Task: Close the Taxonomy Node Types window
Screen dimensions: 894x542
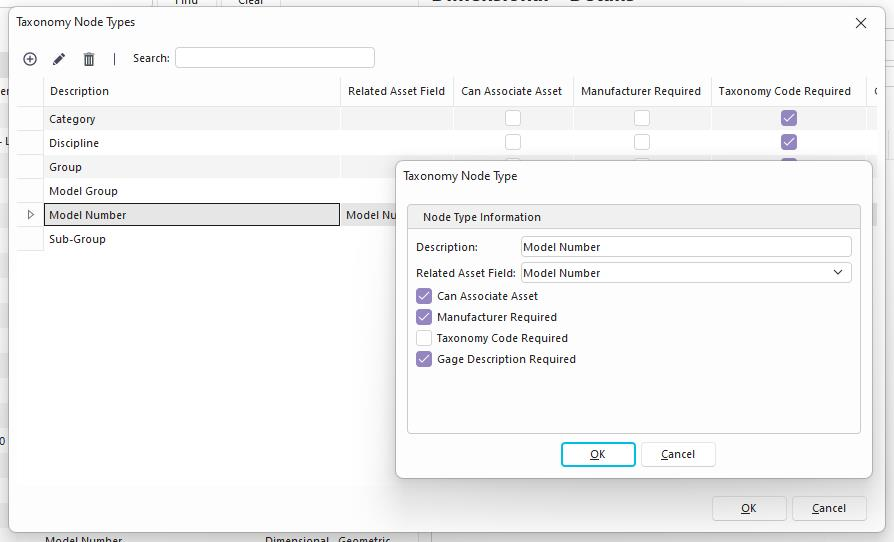Action: click(x=860, y=23)
